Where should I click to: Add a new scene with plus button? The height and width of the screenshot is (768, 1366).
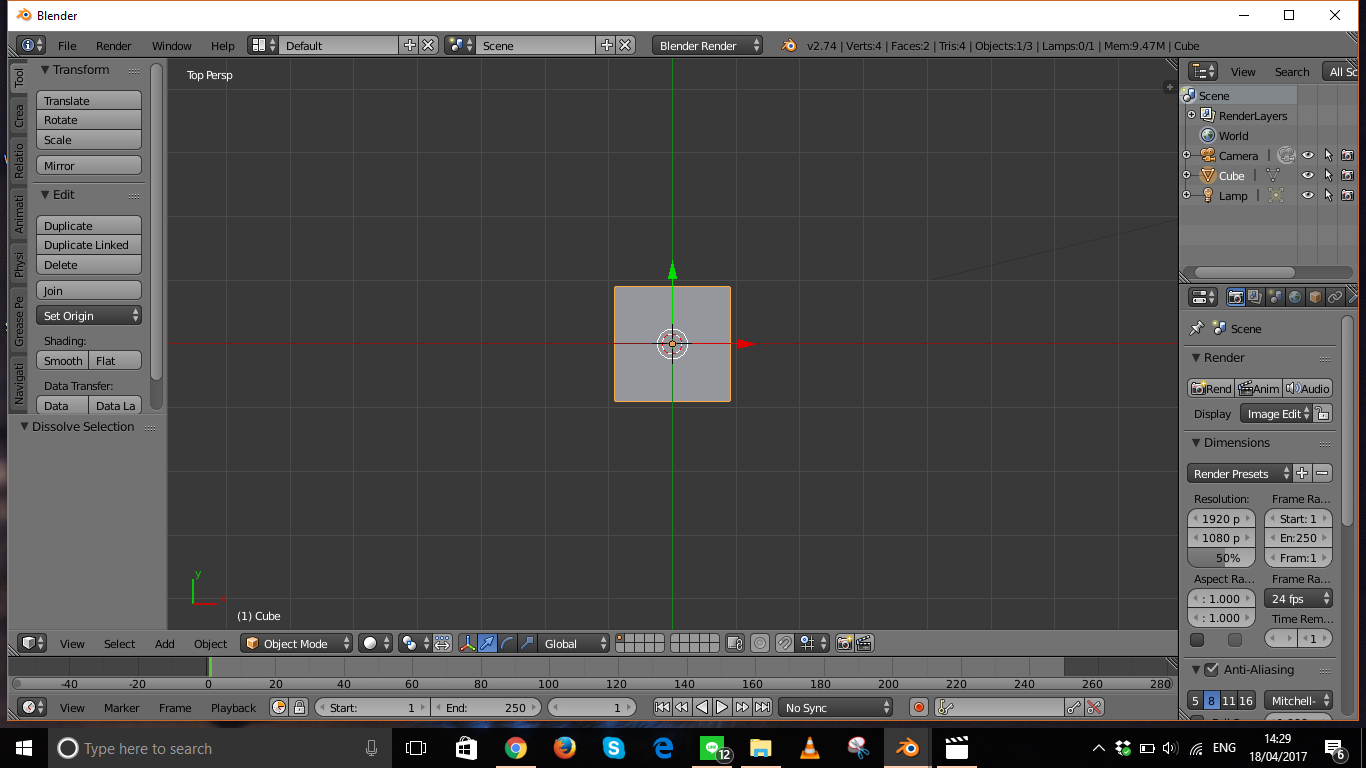pos(606,45)
